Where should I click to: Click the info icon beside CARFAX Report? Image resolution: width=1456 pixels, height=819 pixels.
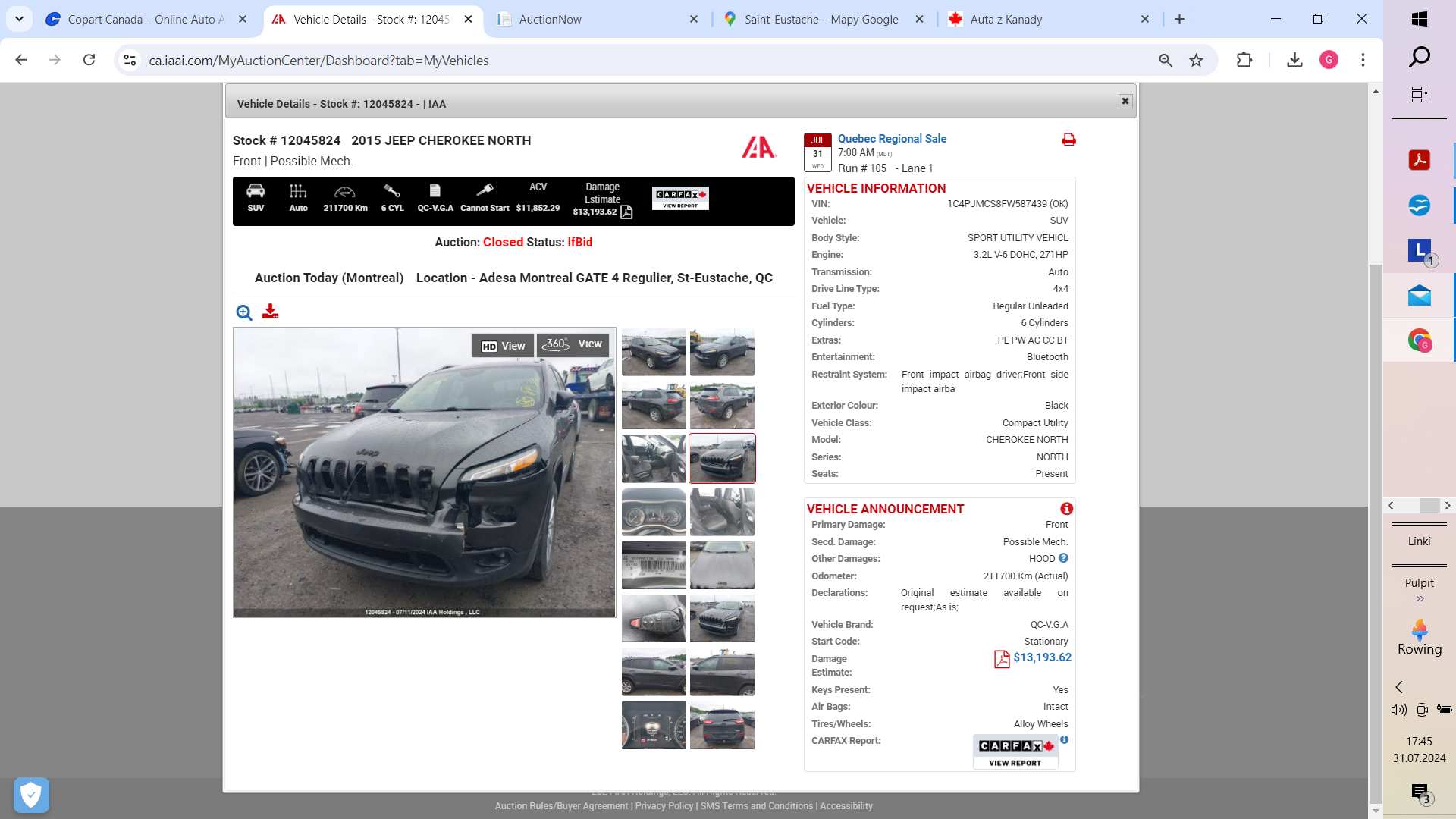pos(1065,739)
